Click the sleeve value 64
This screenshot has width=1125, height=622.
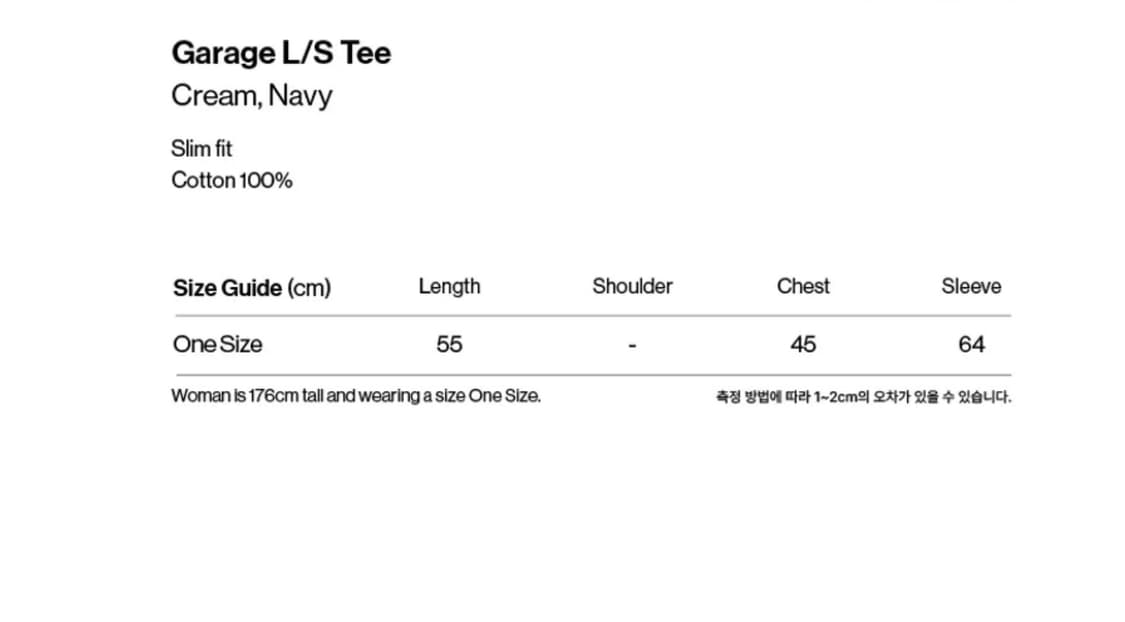[x=971, y=344]
